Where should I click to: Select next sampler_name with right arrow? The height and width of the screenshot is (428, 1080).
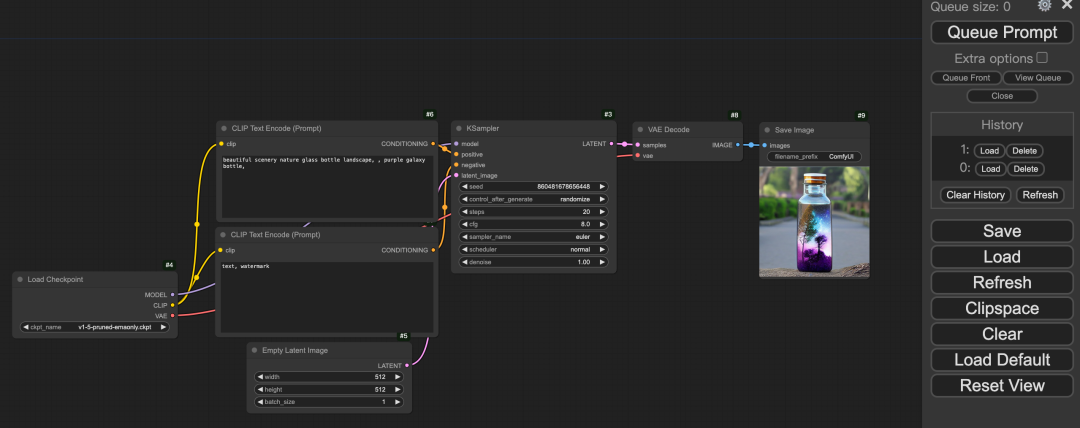tap(603, 237)
